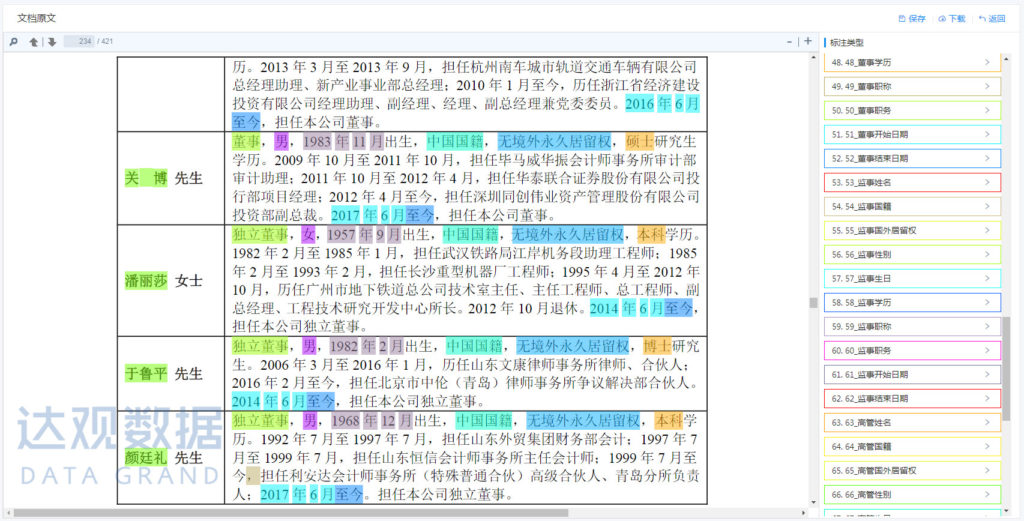This screenshot has width=1024, height=521.
Task: Select the 59_监事职称 annotation type
Action: pyautogui.click(x=912, y=326)
